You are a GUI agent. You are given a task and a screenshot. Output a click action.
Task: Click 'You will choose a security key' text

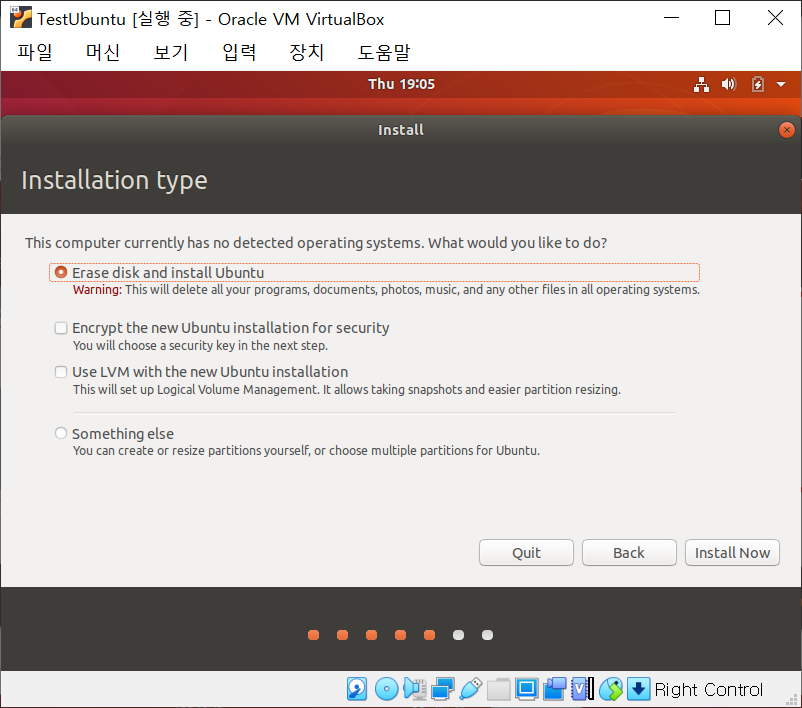point(200,346)
